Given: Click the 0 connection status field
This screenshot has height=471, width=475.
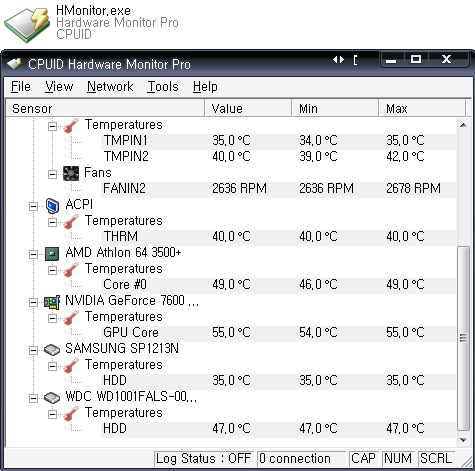Looking at the screenshot, I should coord(302,459).
